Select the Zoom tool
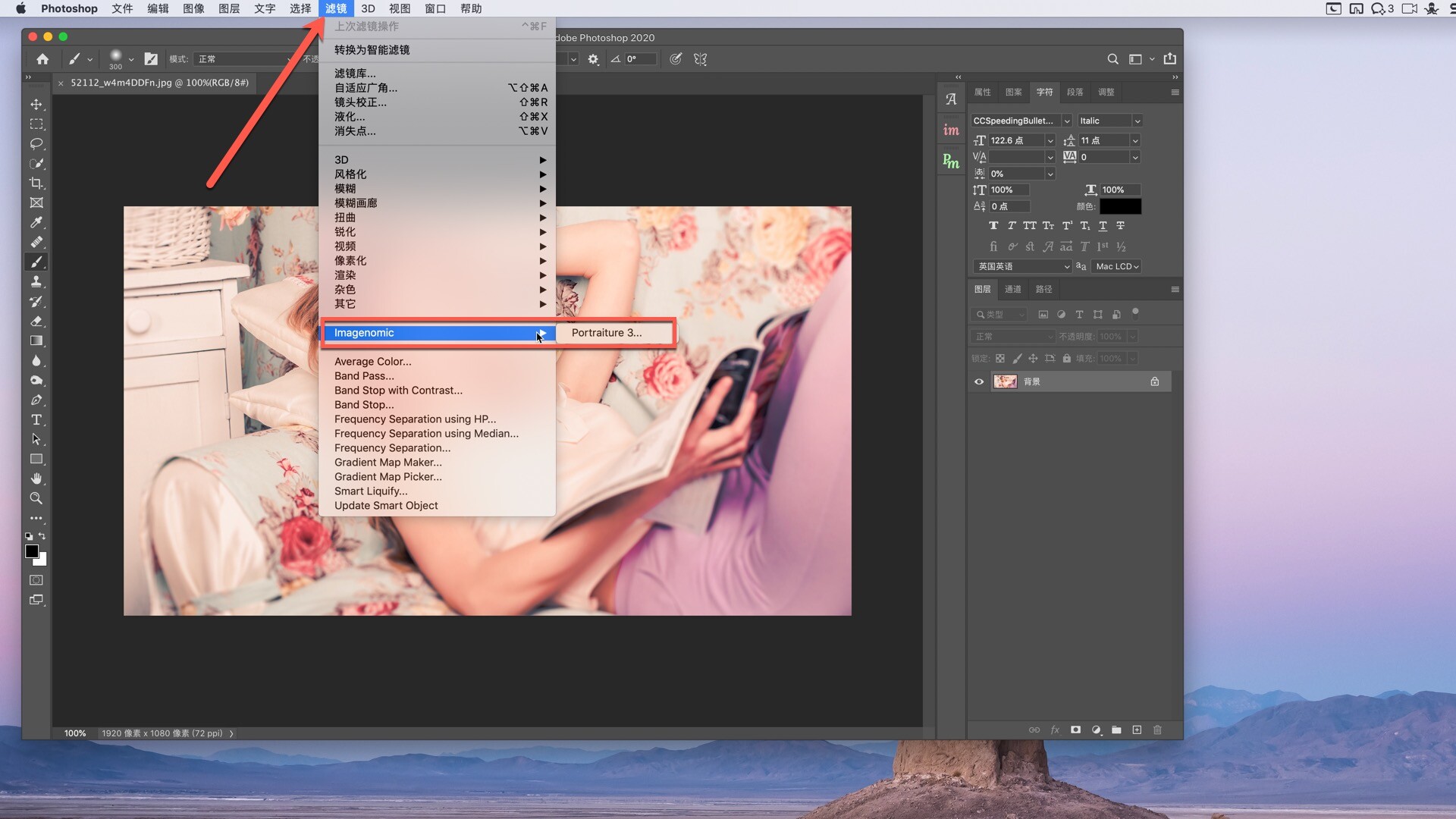This screenshot has width=1456, height=819. tap(36, 499)
